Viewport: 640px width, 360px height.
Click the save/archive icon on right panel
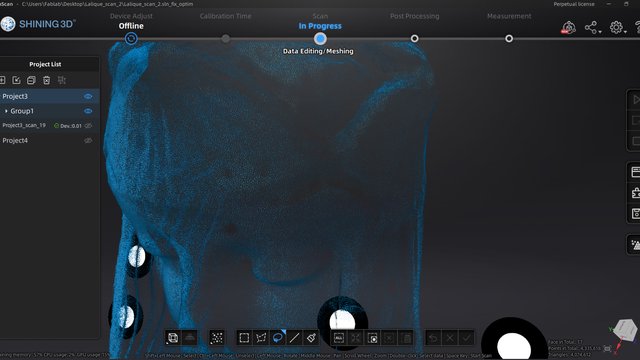pyautogui.click(x=635, y=213)
